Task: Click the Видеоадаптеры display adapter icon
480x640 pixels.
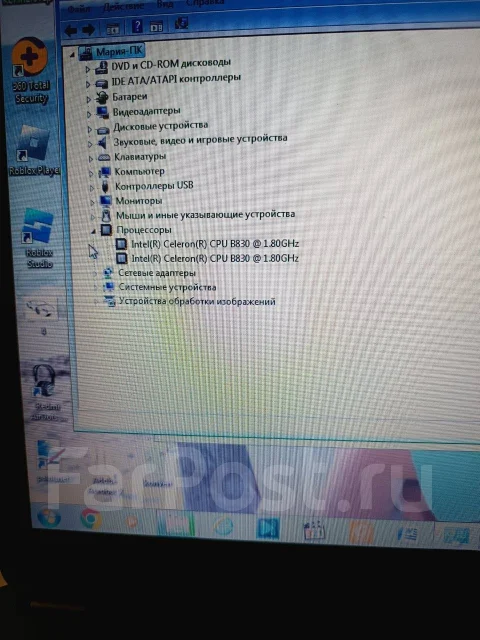Action: 102,112
